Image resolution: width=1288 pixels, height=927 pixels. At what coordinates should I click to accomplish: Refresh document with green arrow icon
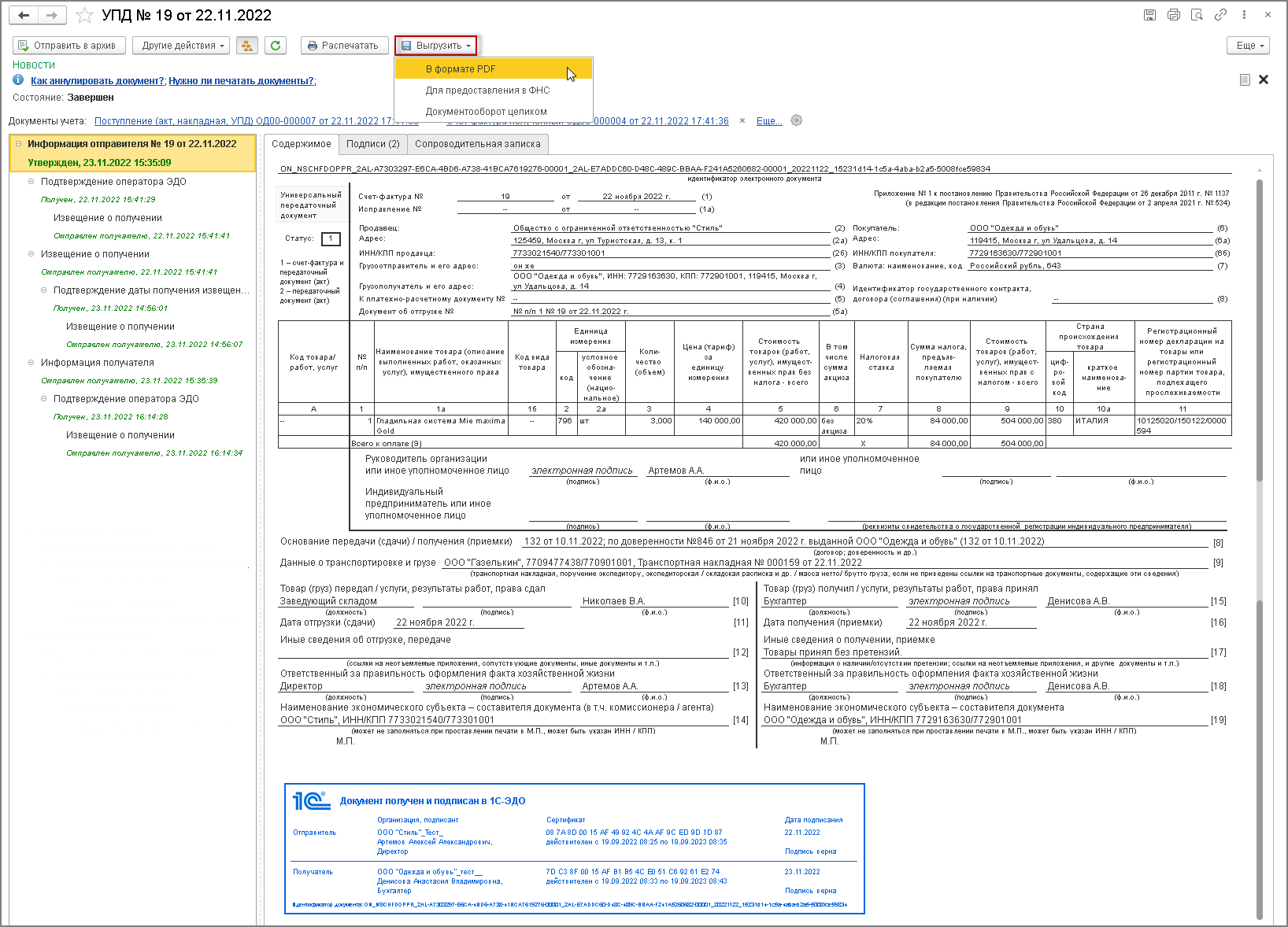tap(276, 46)
